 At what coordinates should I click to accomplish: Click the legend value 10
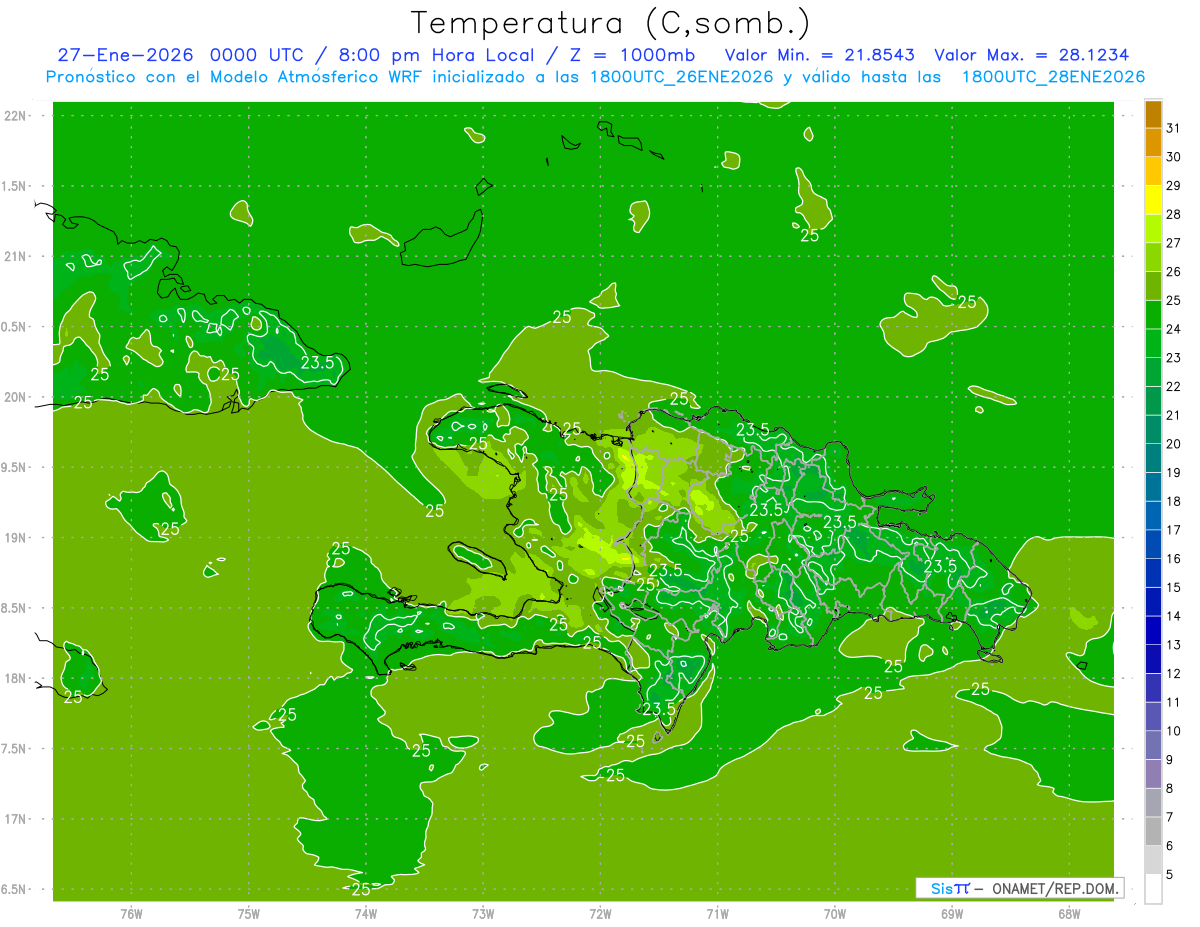[x=1174, y=731]
